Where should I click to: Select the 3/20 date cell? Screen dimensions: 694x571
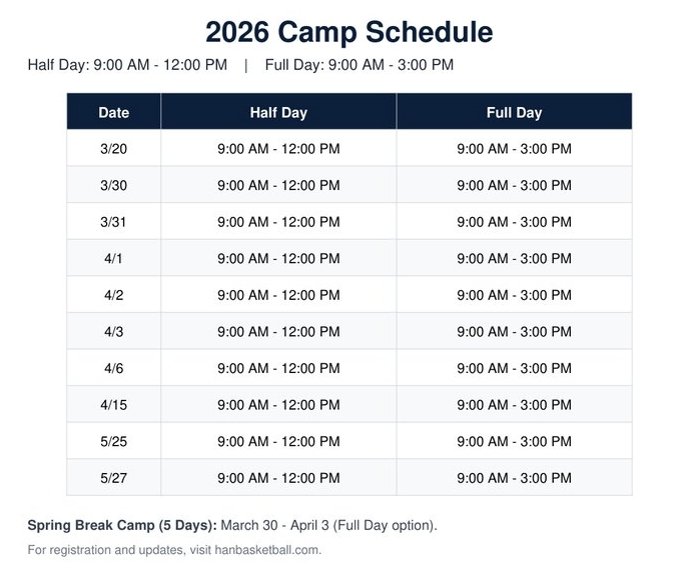pyautogui.click(x=114, y=149)
